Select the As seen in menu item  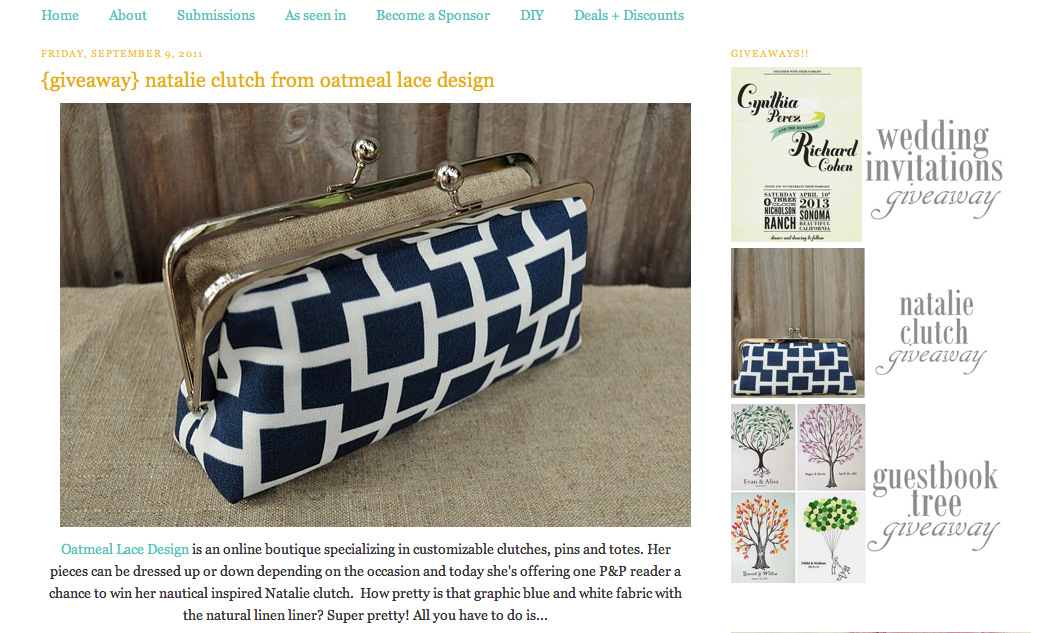(x=315, y=15)
